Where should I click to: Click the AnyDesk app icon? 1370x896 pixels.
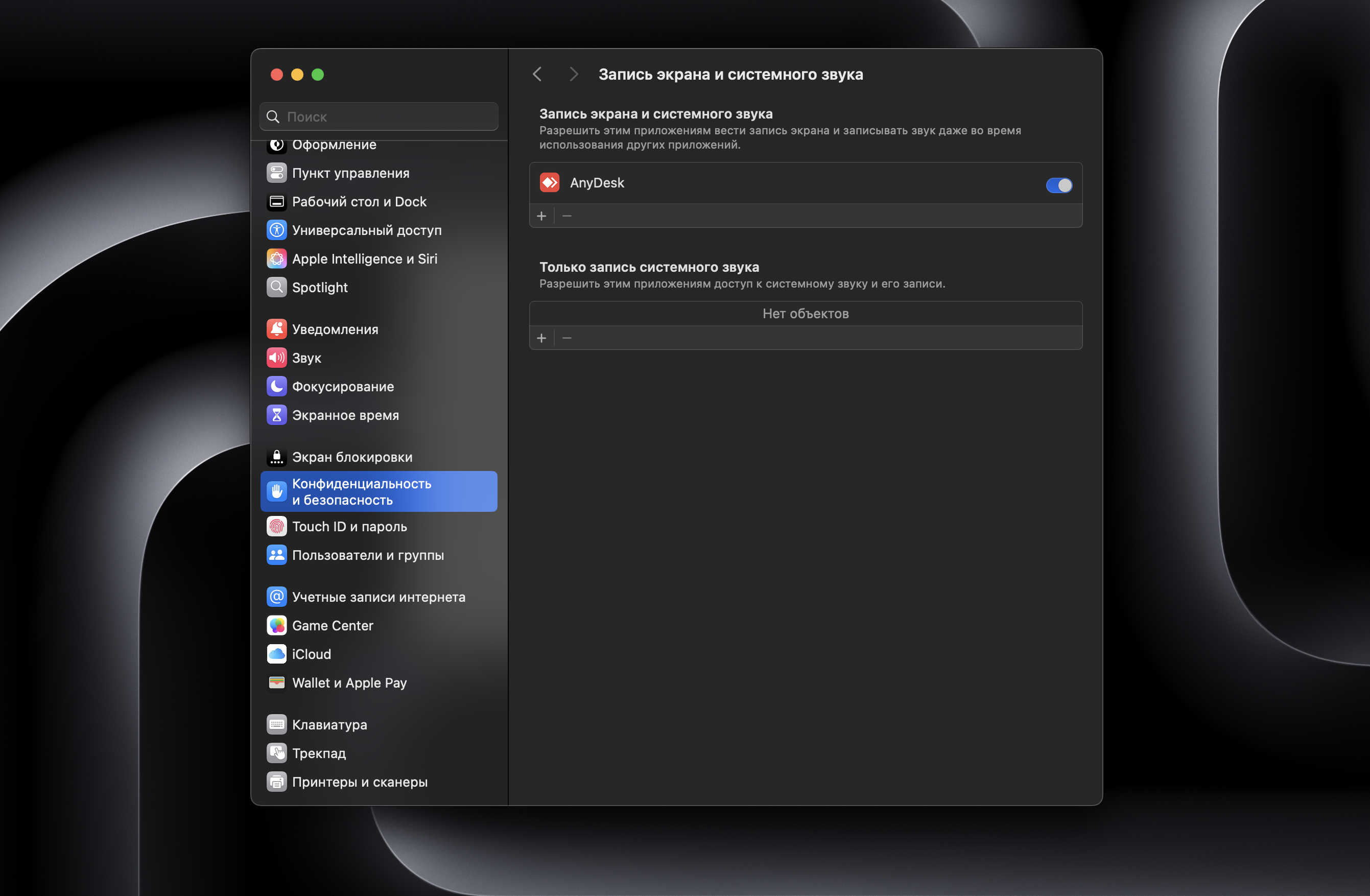point(550,182)
